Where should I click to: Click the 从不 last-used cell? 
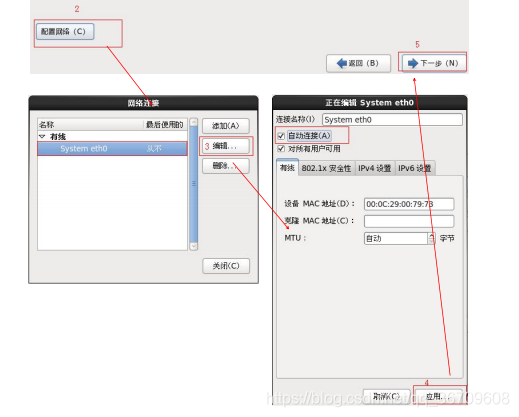point(154,149)
